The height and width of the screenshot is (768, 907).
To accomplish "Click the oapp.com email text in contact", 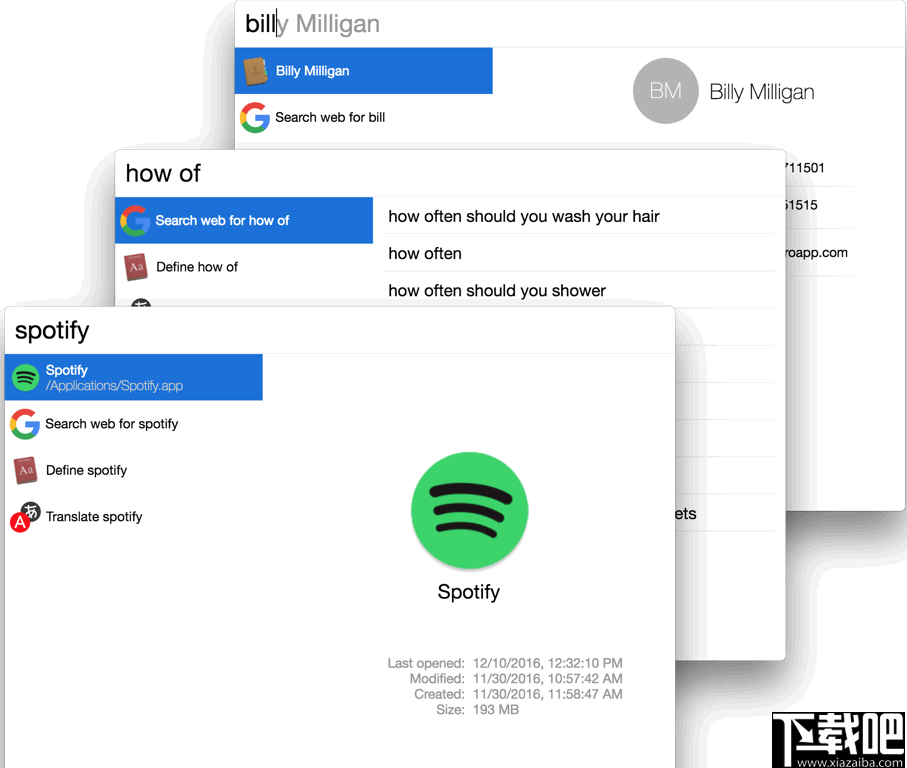I will (x=817, y=253).
